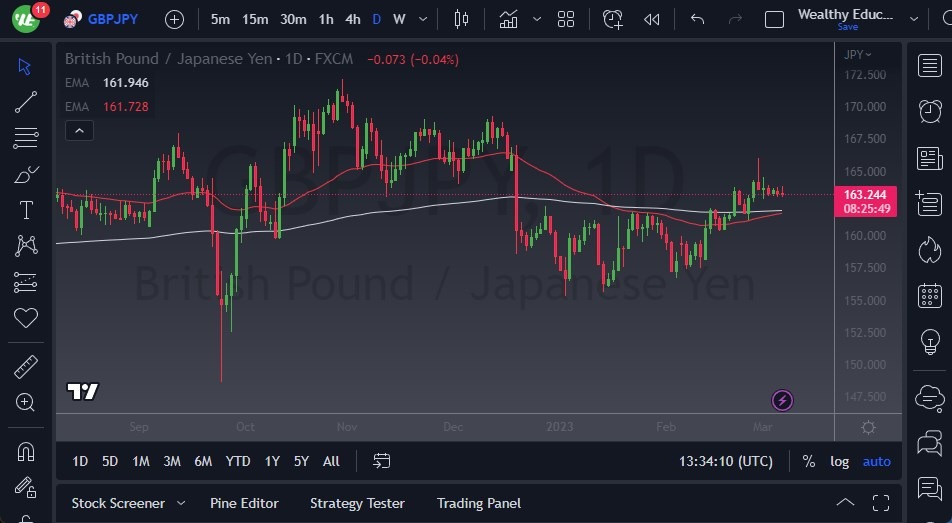Expand the timeframe list dropdown chevron
Screen dimensions: 952x523
423,19
